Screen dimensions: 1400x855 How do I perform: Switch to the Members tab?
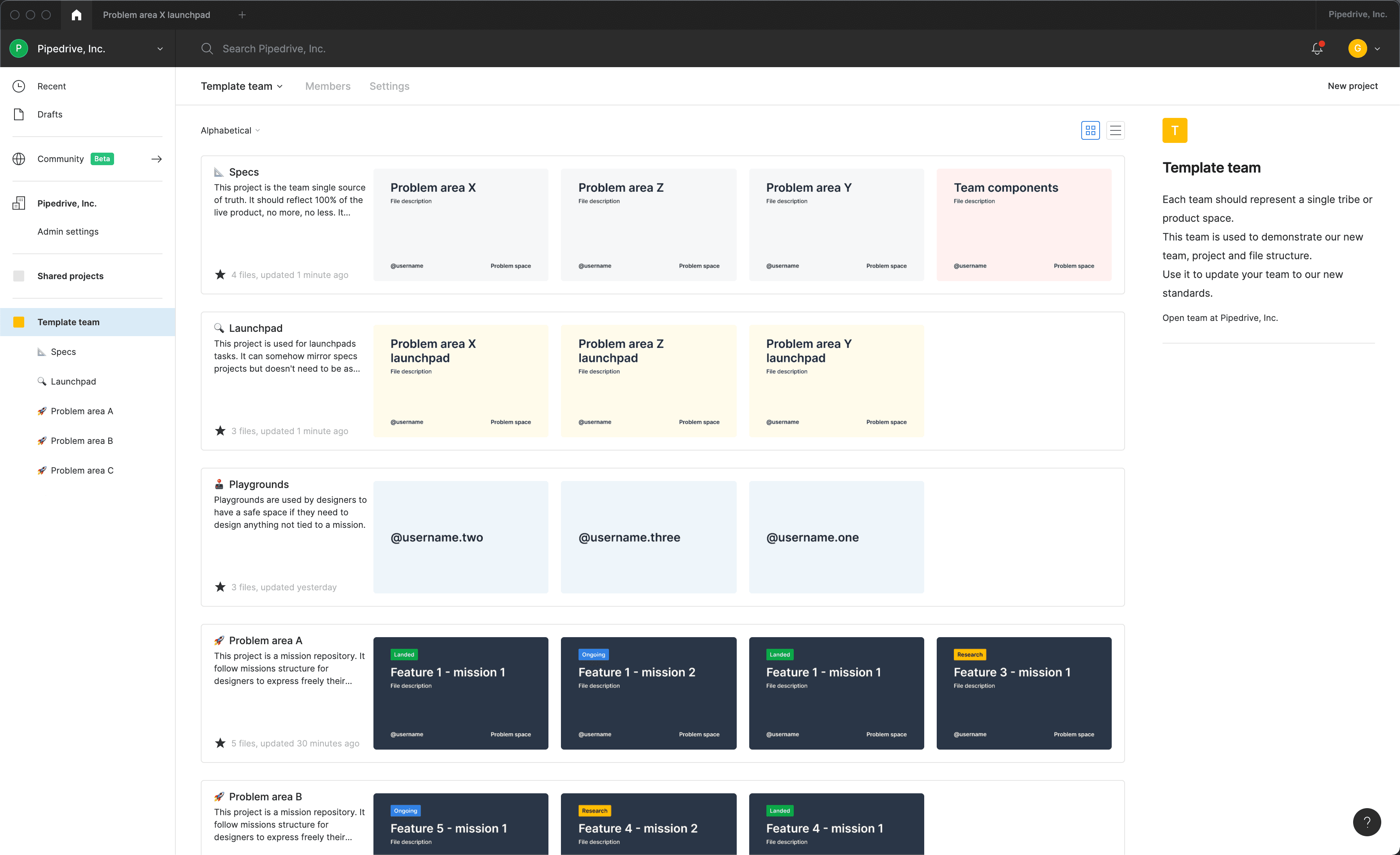point(327,86)
